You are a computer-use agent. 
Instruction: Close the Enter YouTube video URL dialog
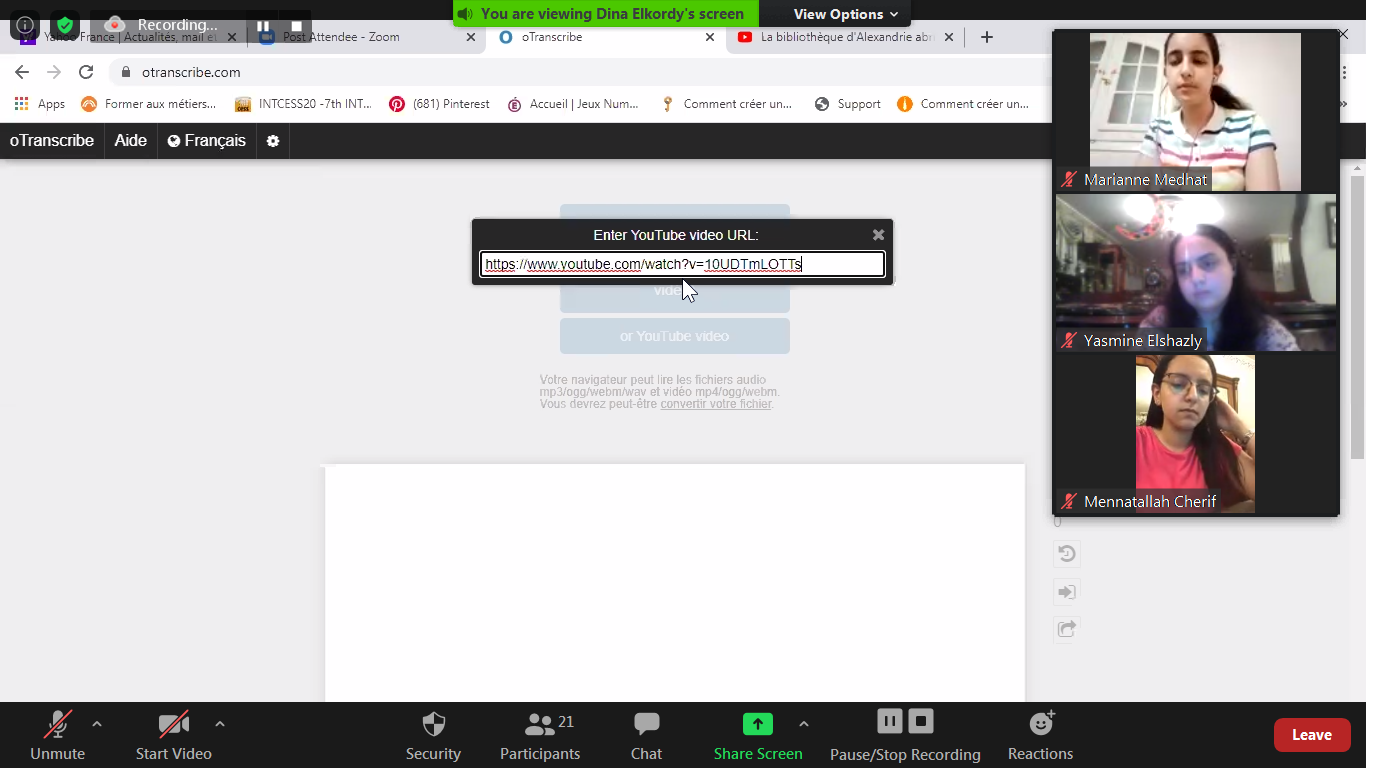point(878,235)
